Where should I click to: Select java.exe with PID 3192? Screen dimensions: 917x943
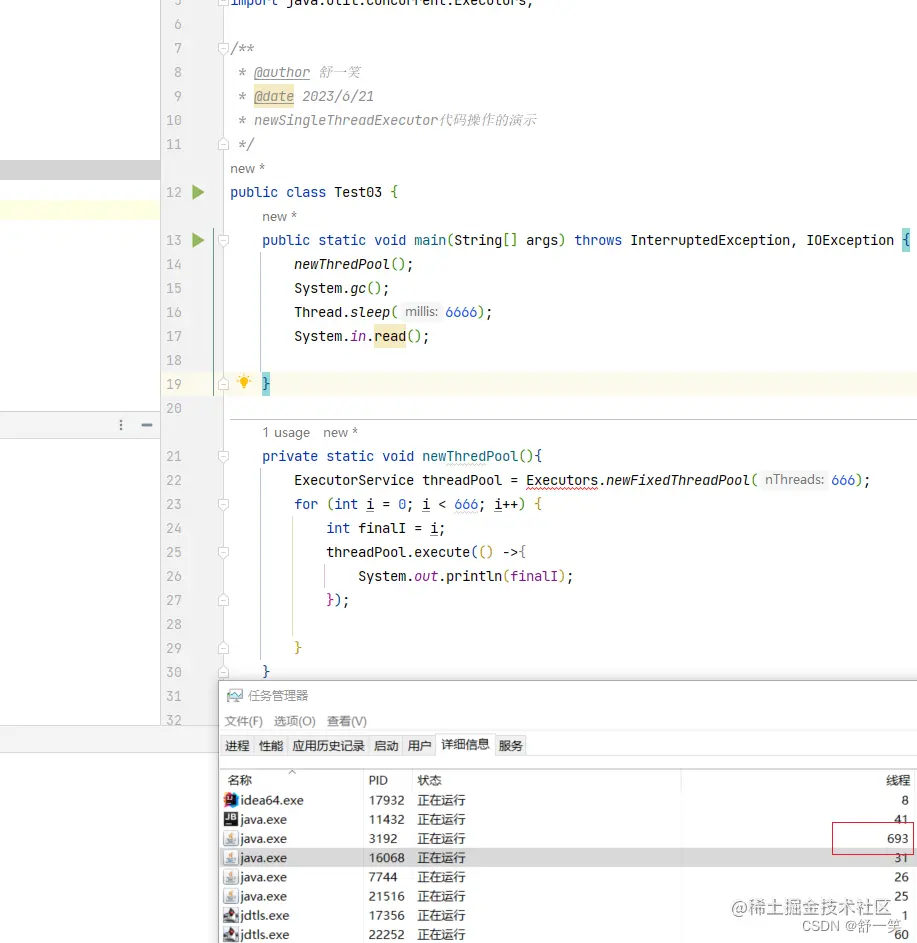pyautogui.click(x=568, y=839)
